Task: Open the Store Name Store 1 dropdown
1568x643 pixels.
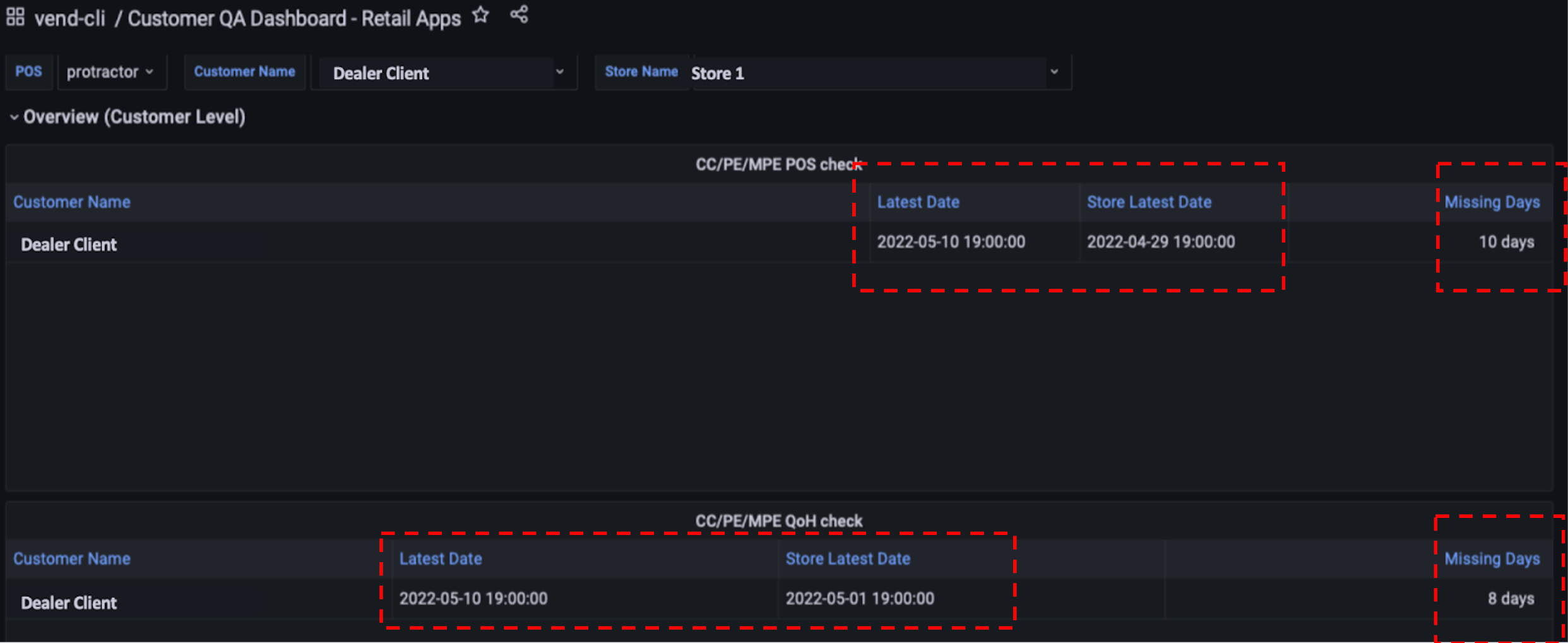Action: click(881, 73)
